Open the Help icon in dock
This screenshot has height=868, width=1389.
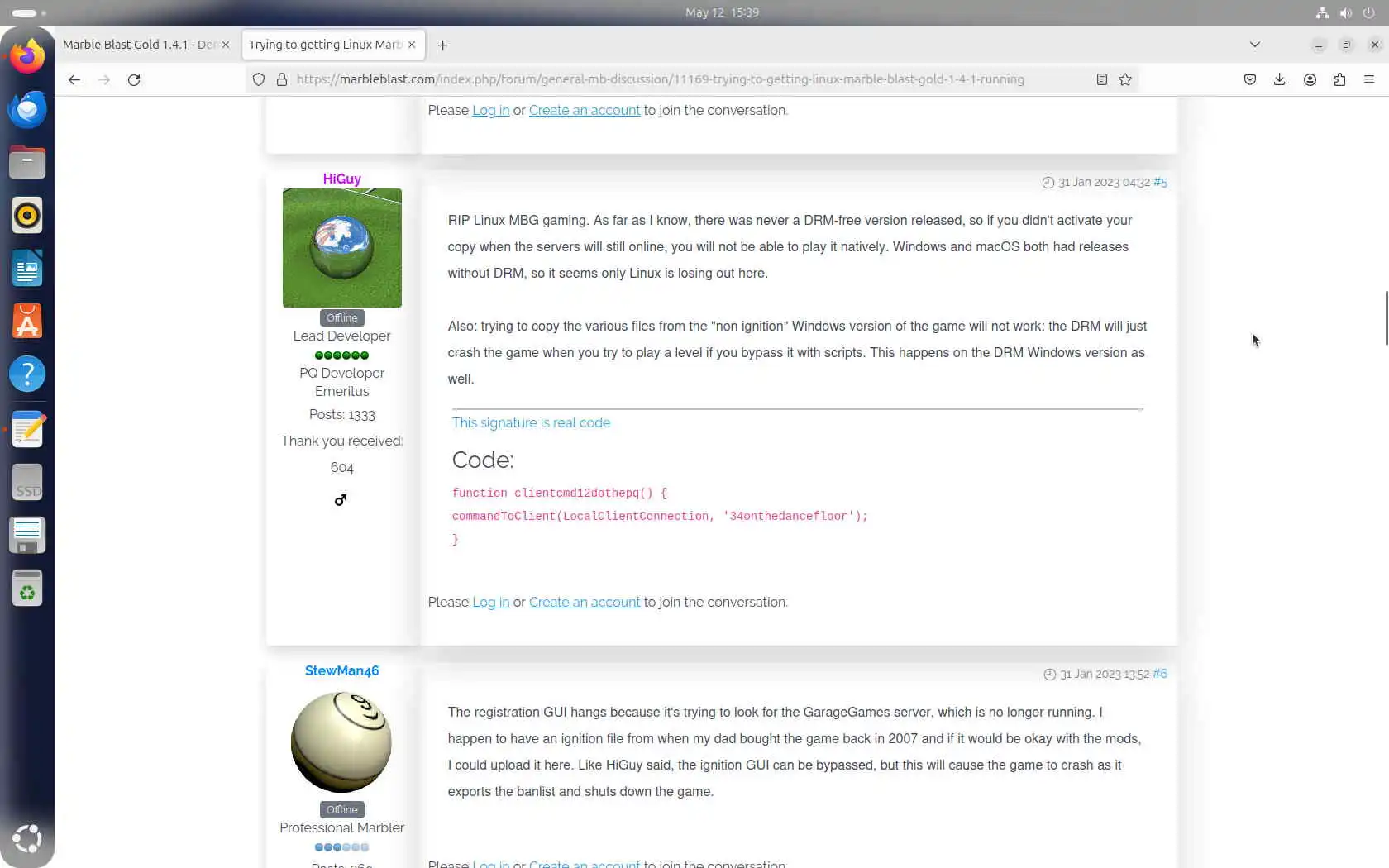pyautogui.click(x=27, y=374)
